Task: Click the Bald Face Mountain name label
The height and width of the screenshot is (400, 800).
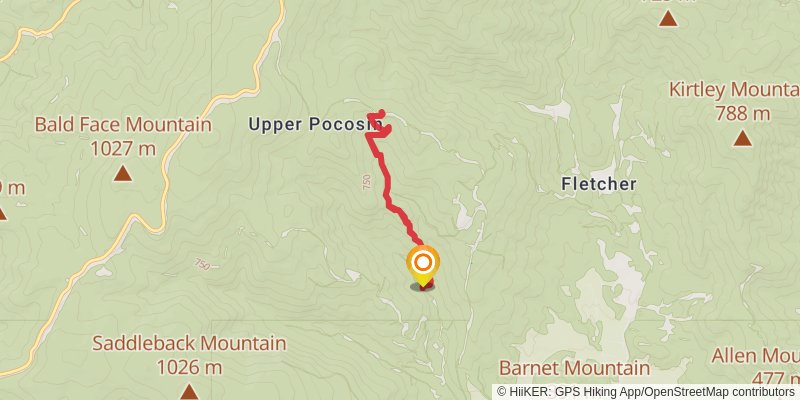Action: click(123, 124)
